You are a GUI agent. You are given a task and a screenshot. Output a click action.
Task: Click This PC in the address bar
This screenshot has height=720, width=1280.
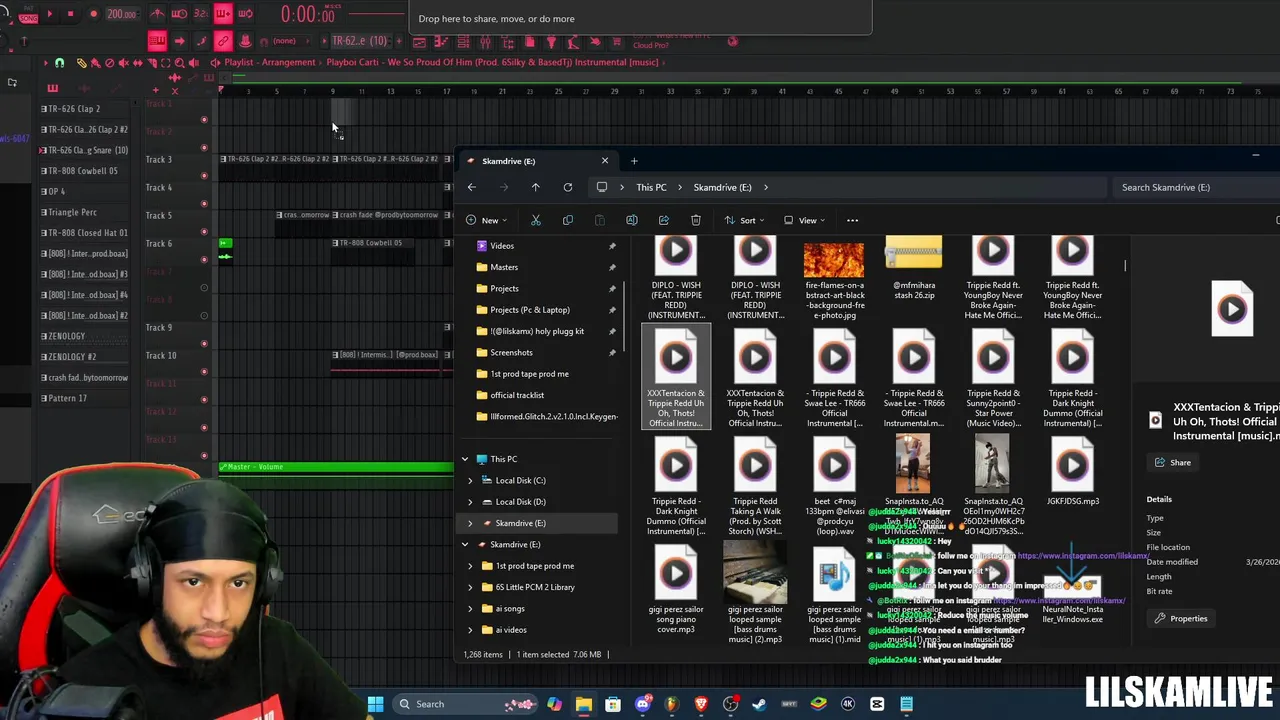pyautogui.click(x=651, y=187)
